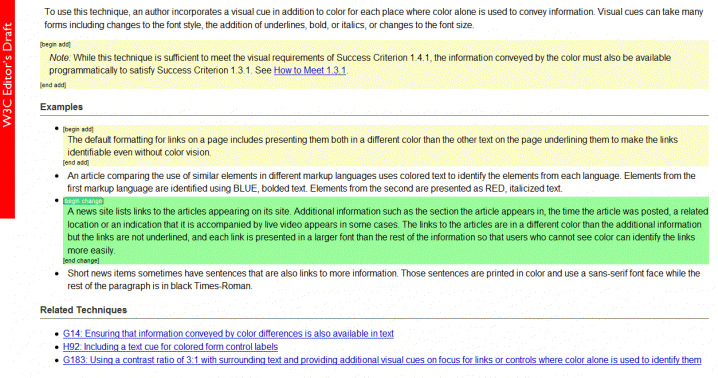This screenshot has width=718, height=378.
Task: Click the 'end add' marker below Note
Action: (x=53, y=85)
